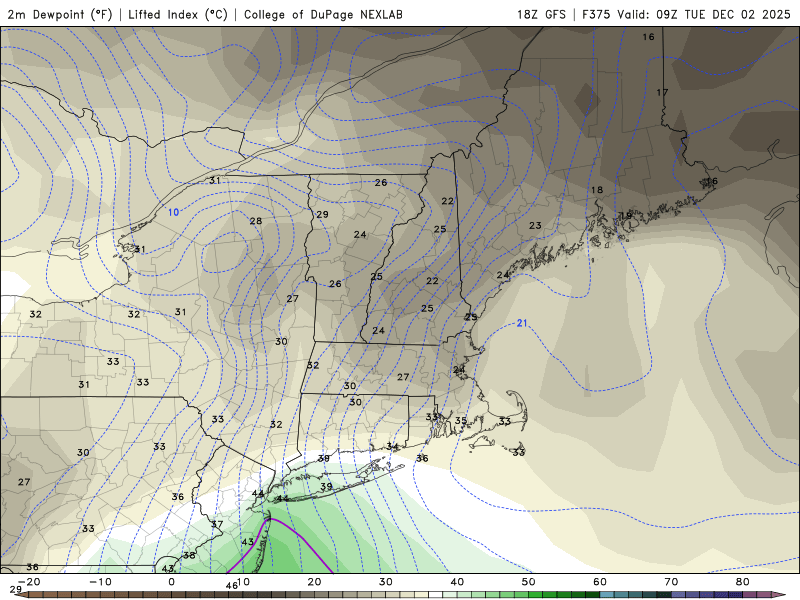Click the dewpoint value "34" on the map
The width and height of the screenshot is (800, 600).
[x=392, y=447]
